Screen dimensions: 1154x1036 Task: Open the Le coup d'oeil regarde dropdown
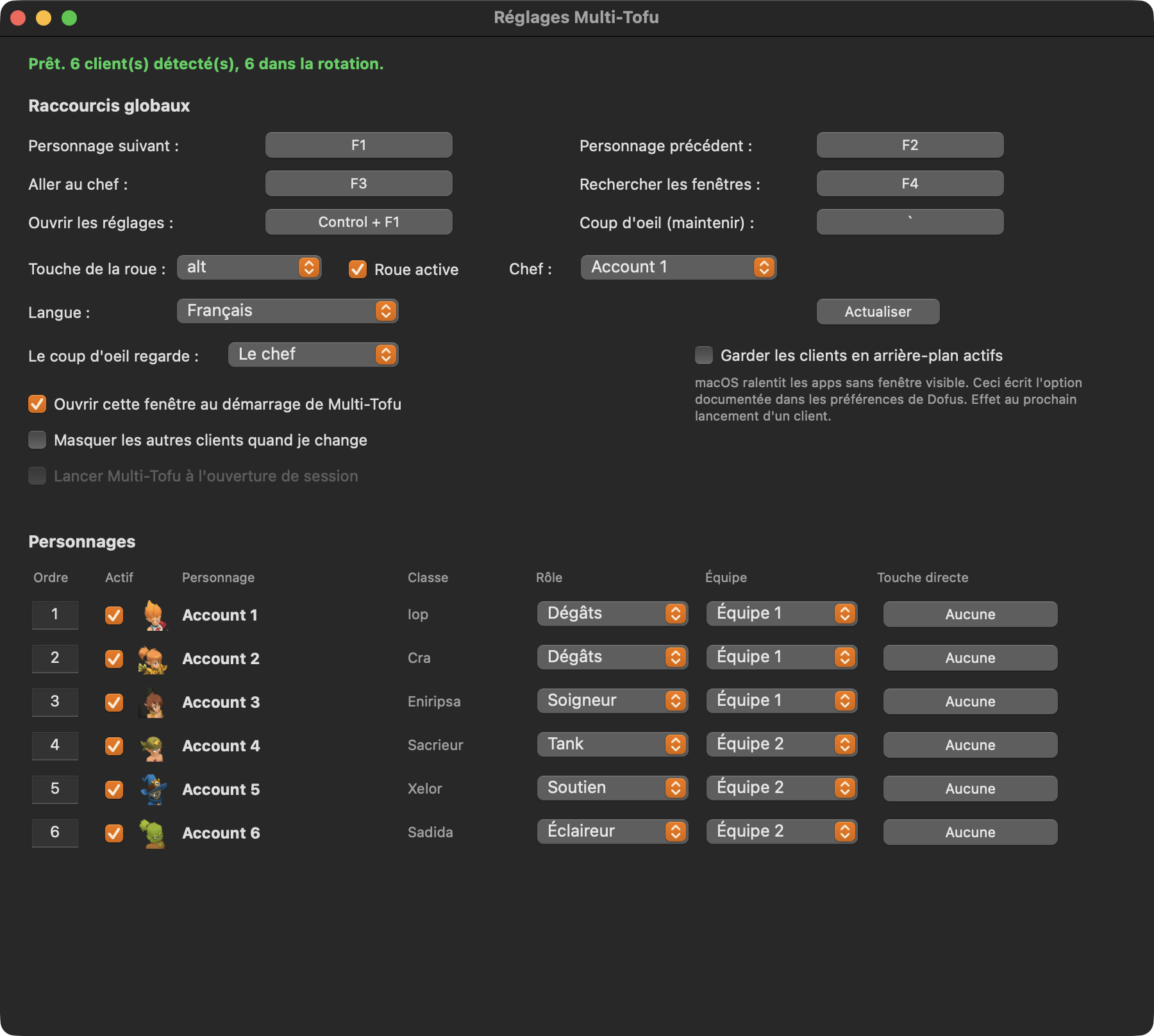click(313, 355)
